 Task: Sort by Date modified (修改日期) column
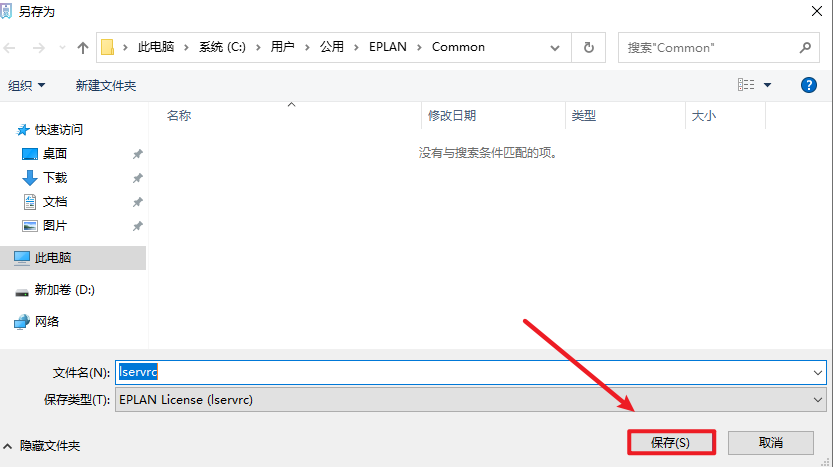tap(452, 116)
